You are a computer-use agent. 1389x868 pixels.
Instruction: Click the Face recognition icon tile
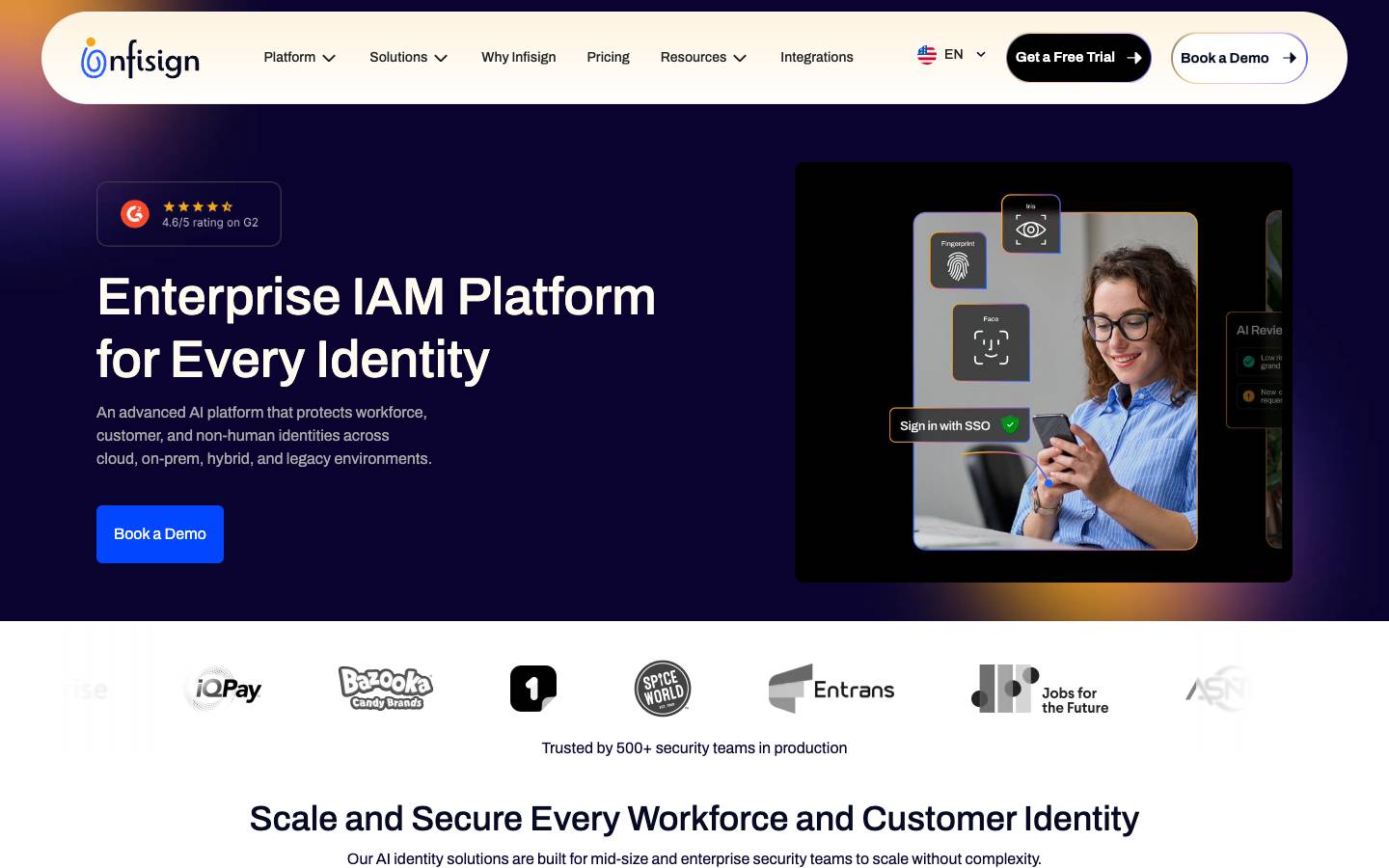(x=991, y=342)
